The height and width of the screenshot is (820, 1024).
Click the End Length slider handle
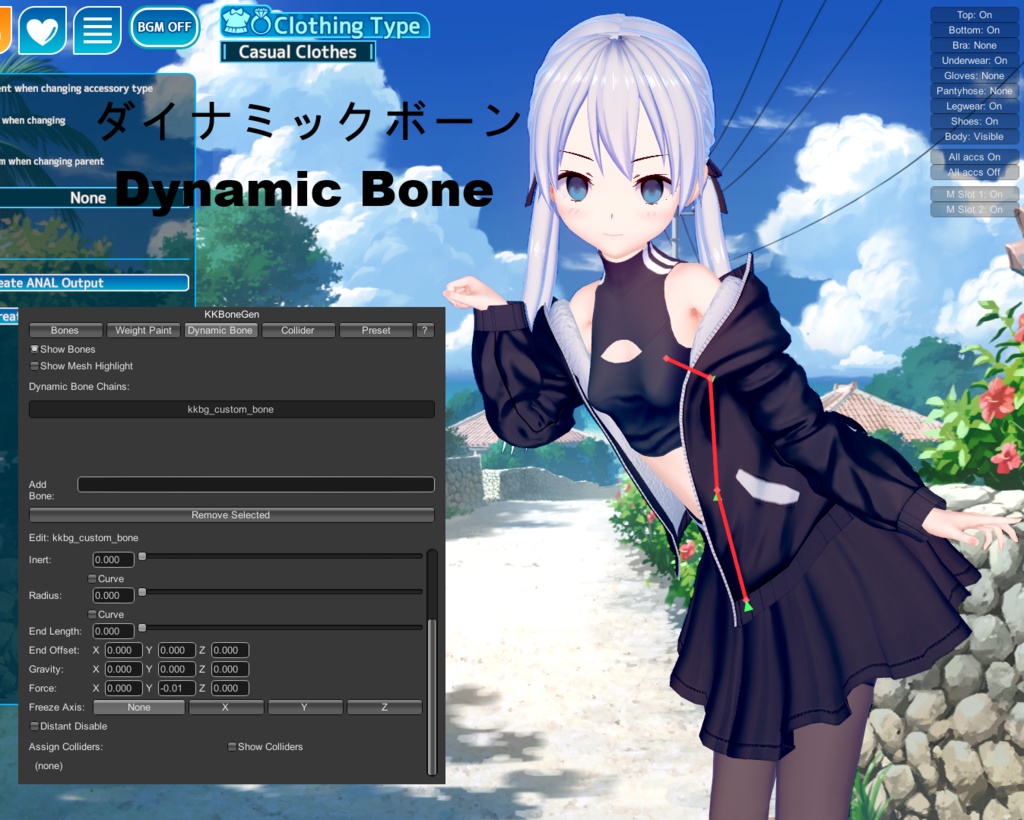click(142, 628)
